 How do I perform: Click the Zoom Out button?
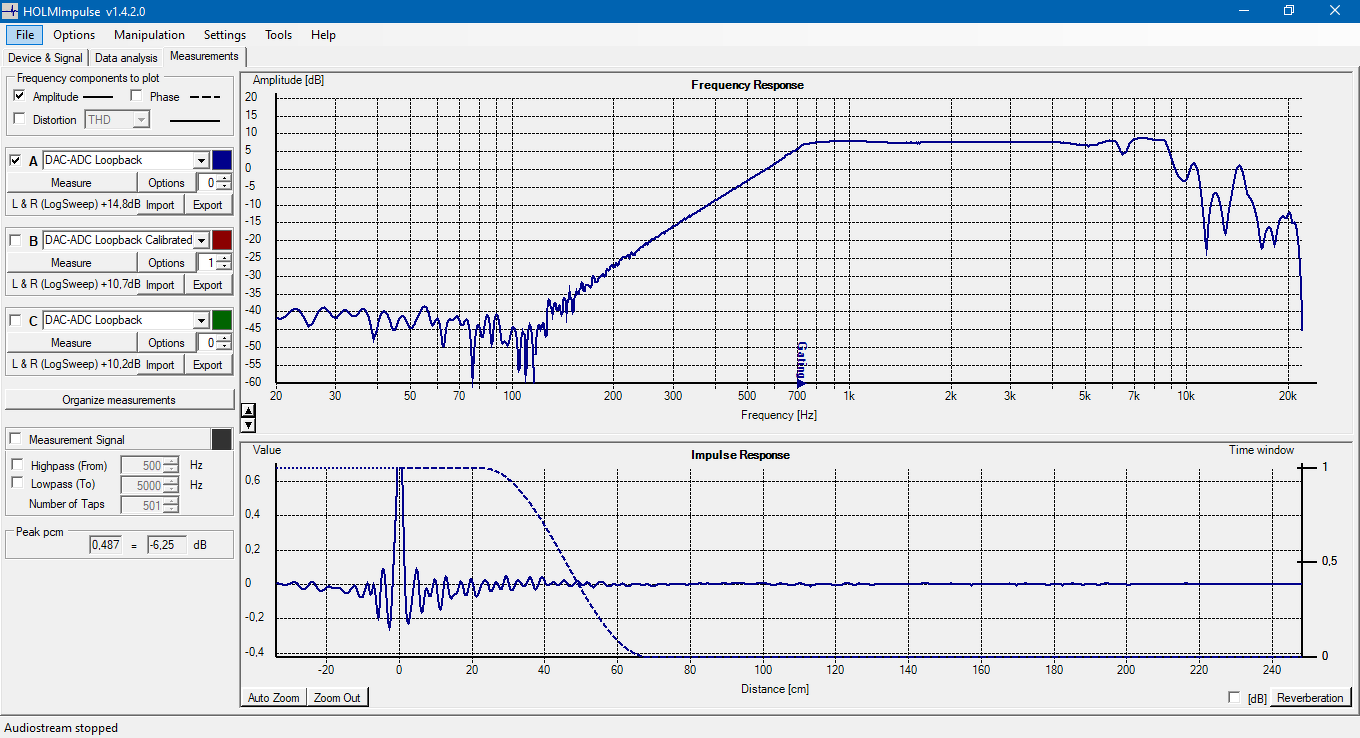tap(338, 697)
